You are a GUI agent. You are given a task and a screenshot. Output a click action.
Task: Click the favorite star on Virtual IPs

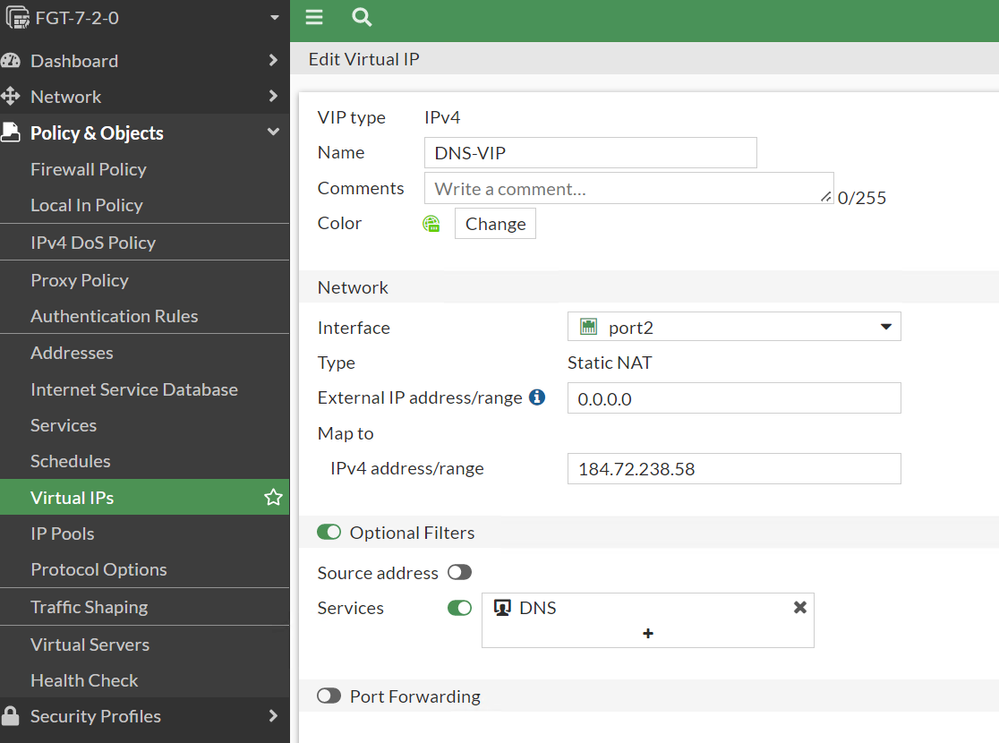pos(273,497)
